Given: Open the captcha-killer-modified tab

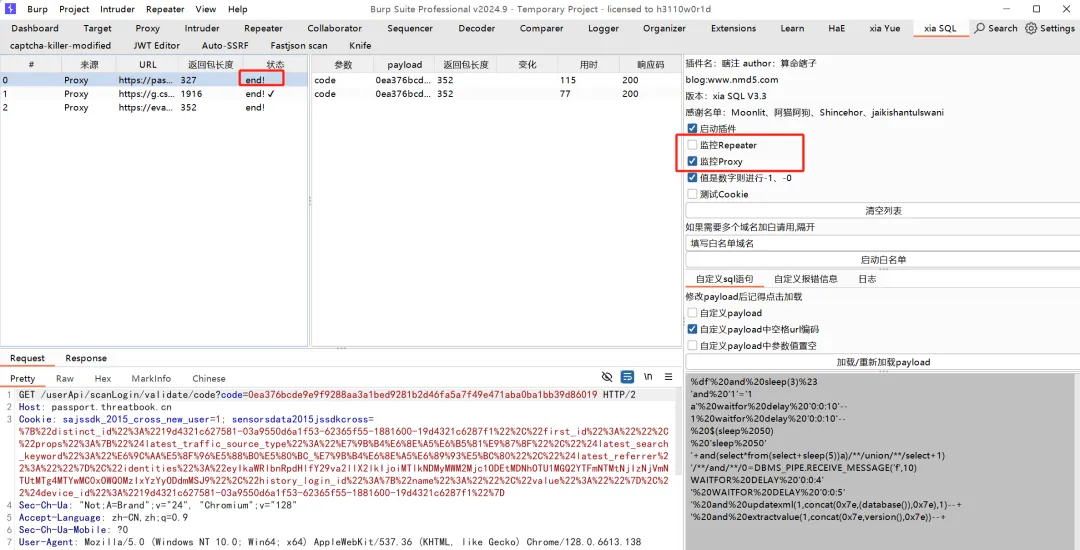Looking at the screenshot, I should click(x=60, y=45).
